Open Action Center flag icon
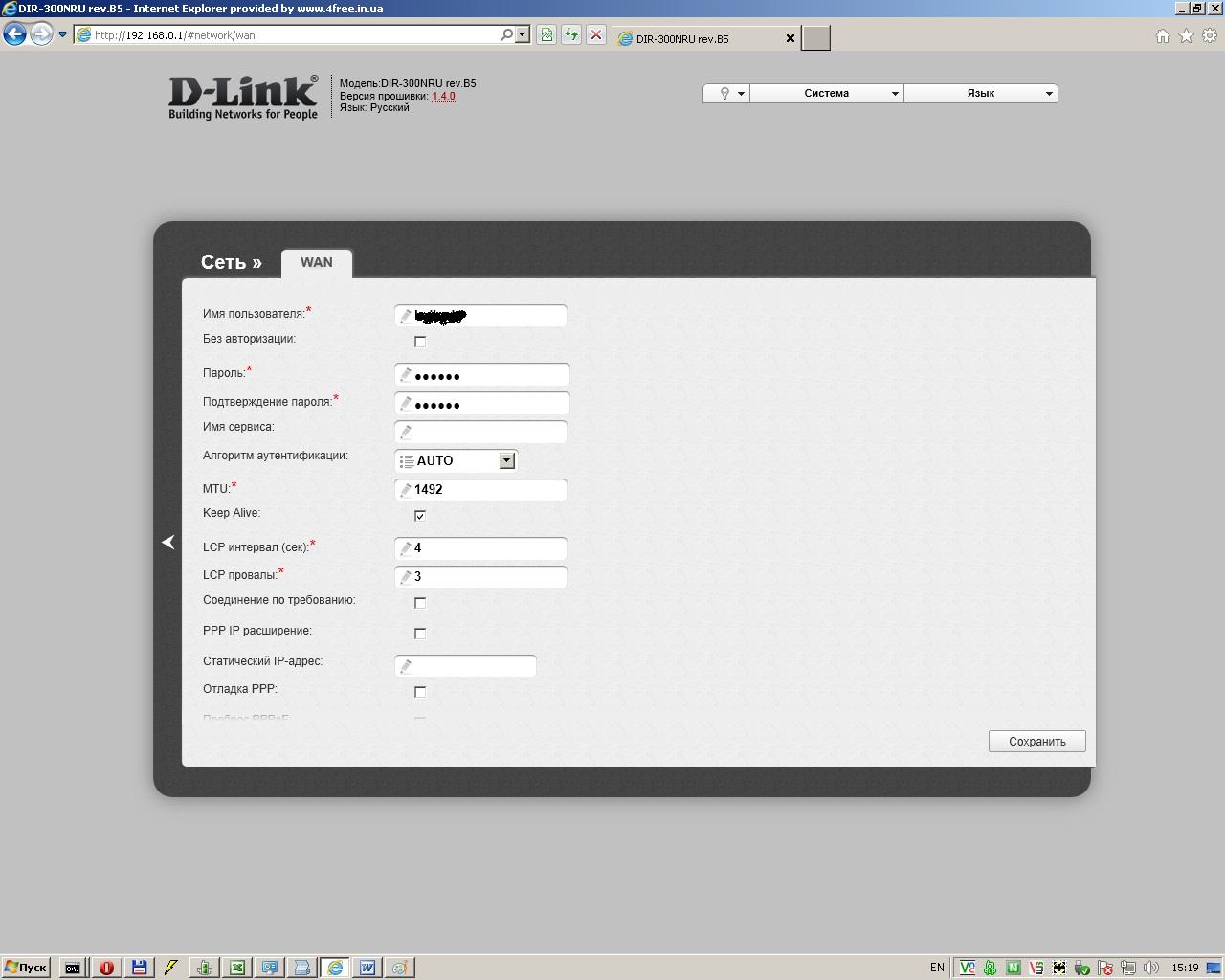 (x=1105, y=968)
